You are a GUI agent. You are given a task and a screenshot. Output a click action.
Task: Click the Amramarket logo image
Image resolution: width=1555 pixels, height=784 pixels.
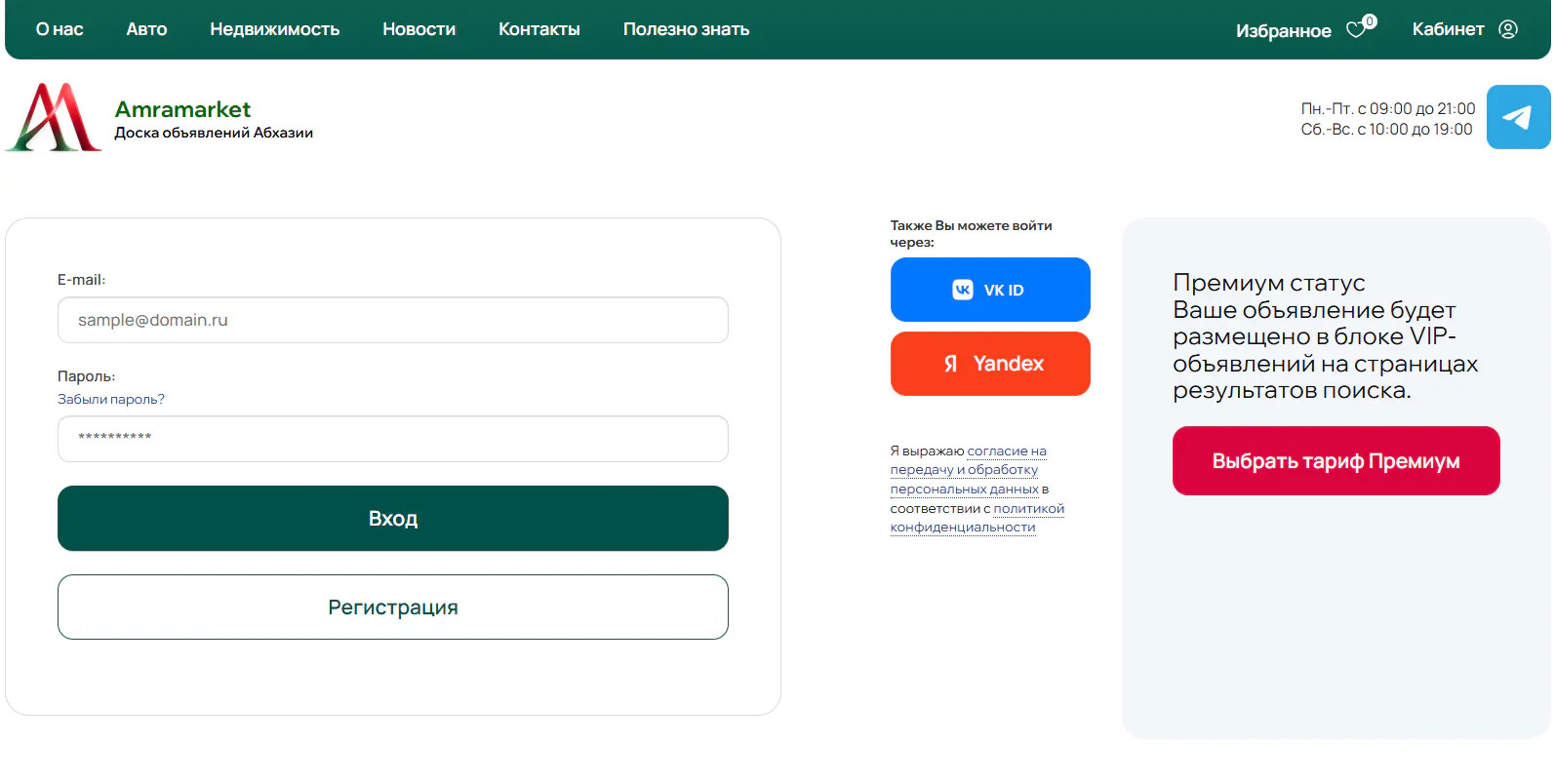point(54,117)
